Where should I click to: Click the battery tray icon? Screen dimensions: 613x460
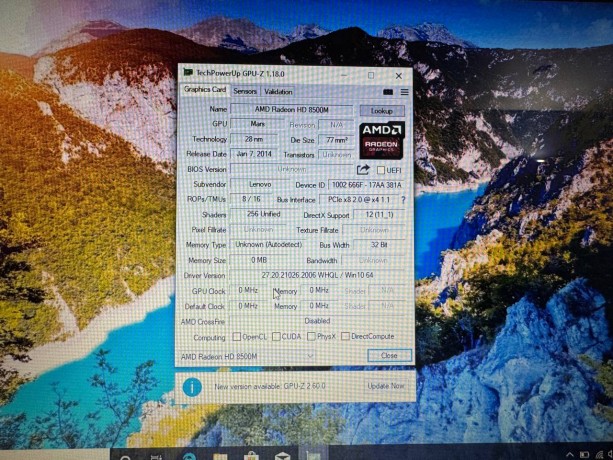pos(584,455)
